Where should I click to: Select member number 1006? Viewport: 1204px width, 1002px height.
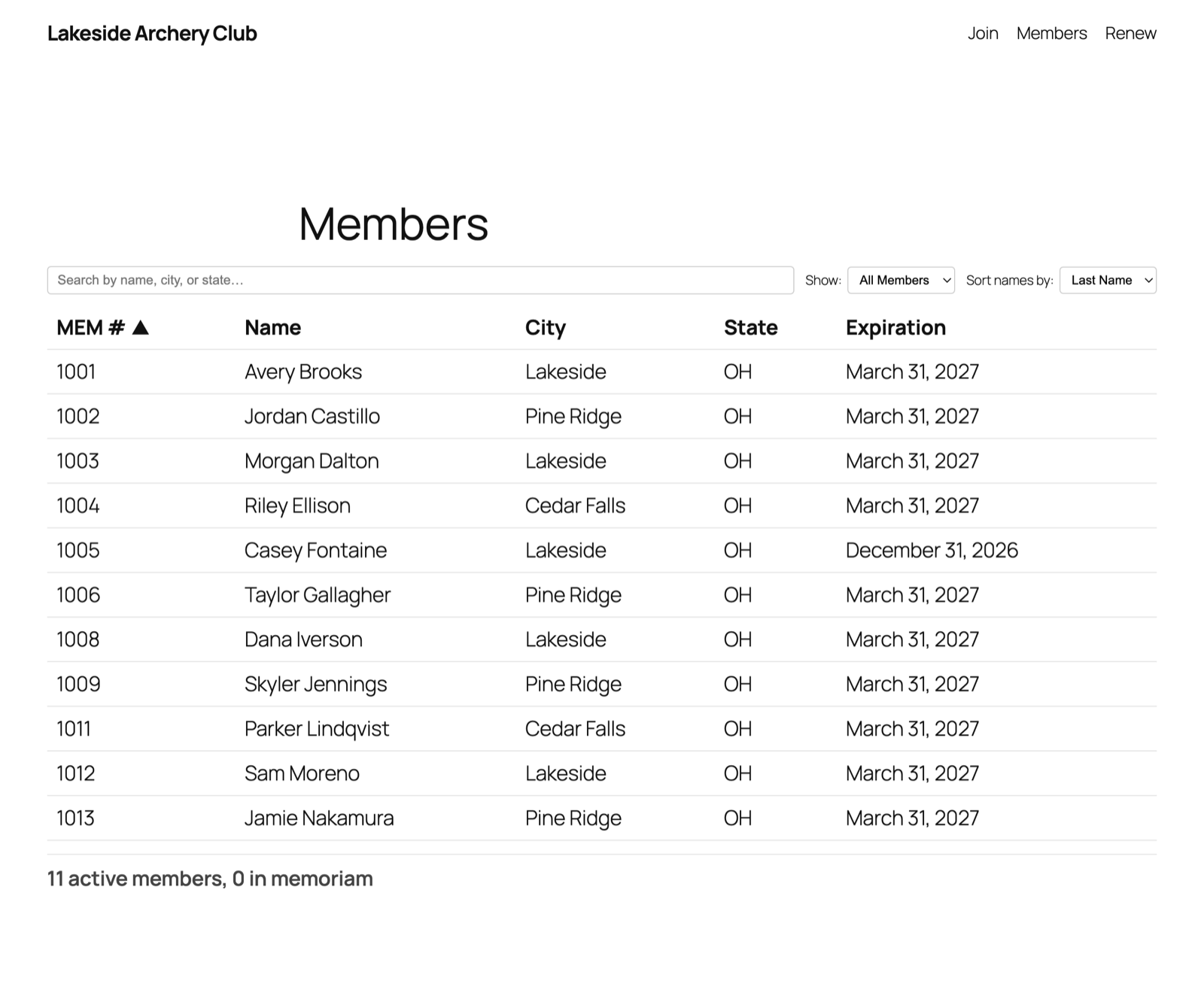pos(78,594)
